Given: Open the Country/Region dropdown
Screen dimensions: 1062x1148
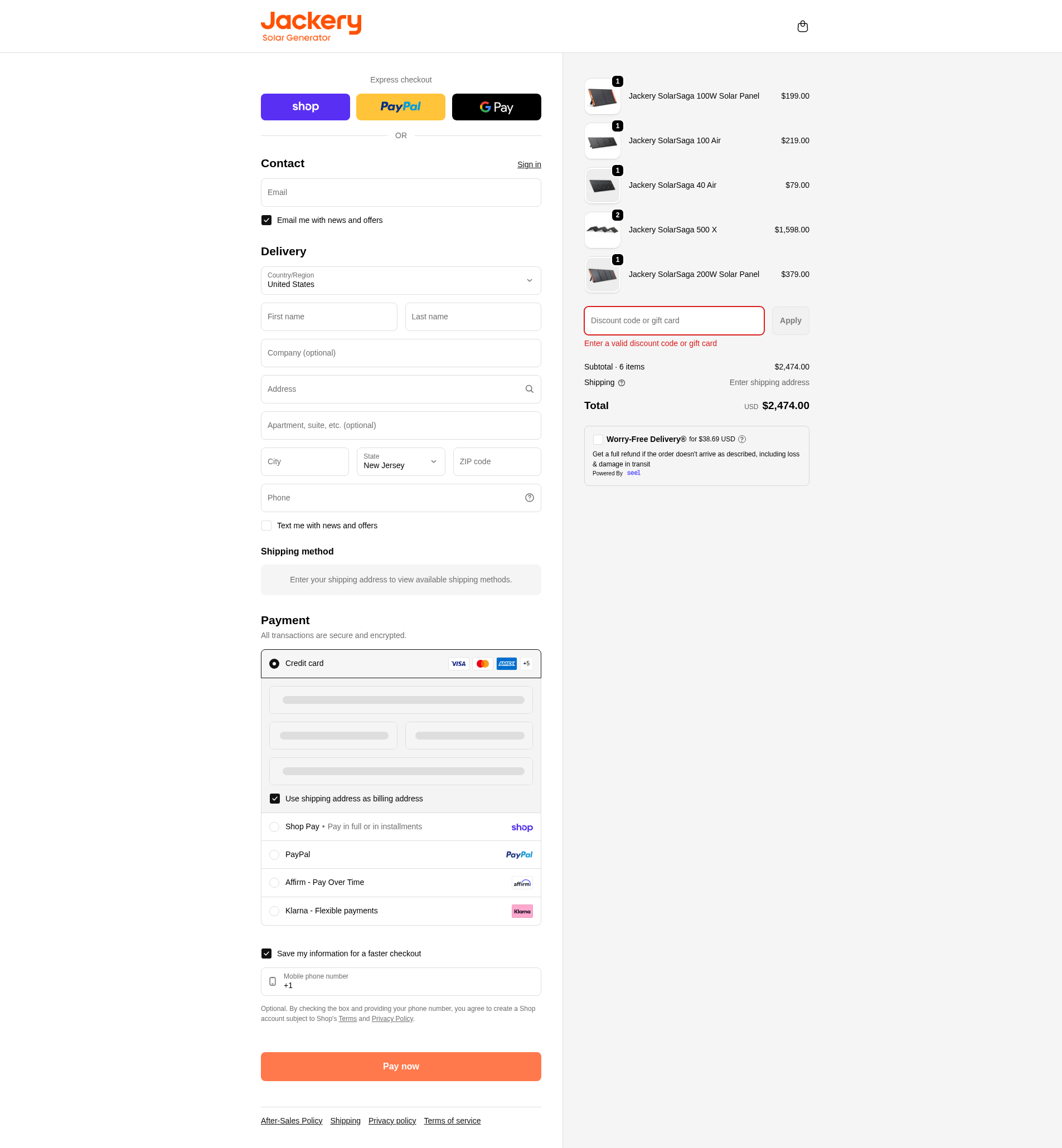Looking at the screenshot, I should coord(400,280).
